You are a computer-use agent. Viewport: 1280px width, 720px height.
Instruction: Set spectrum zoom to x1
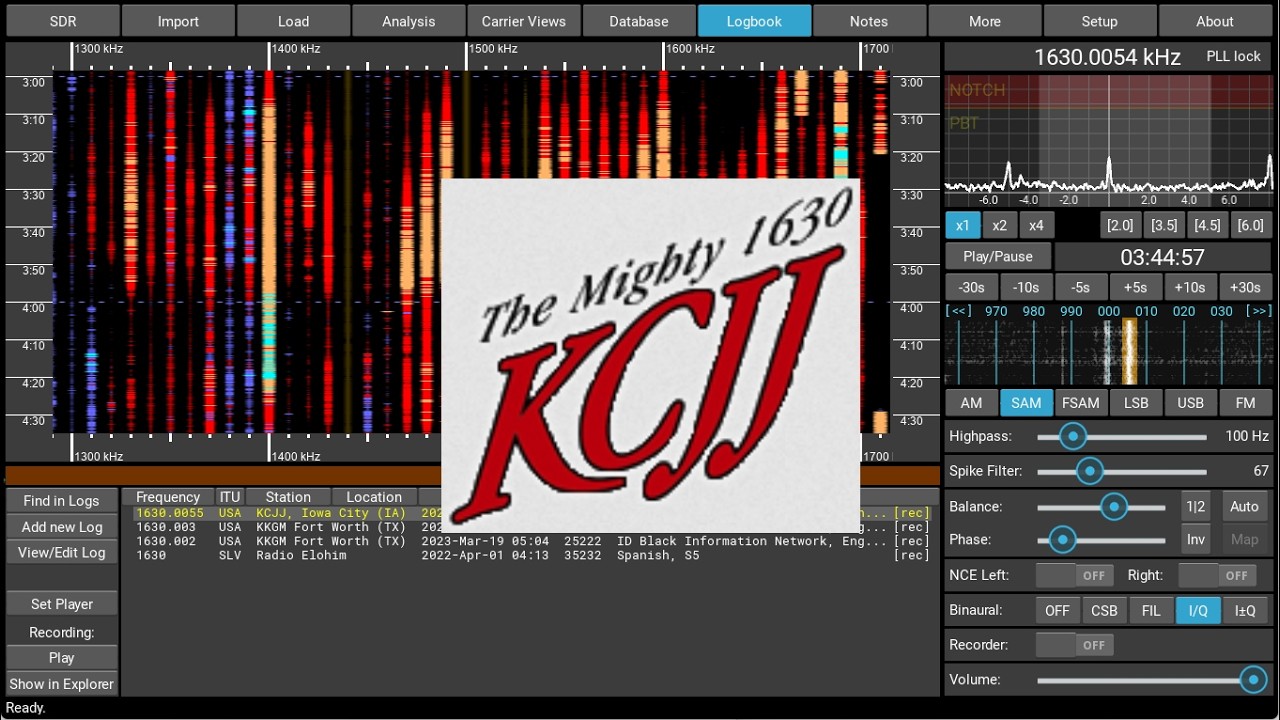[962, 225]
